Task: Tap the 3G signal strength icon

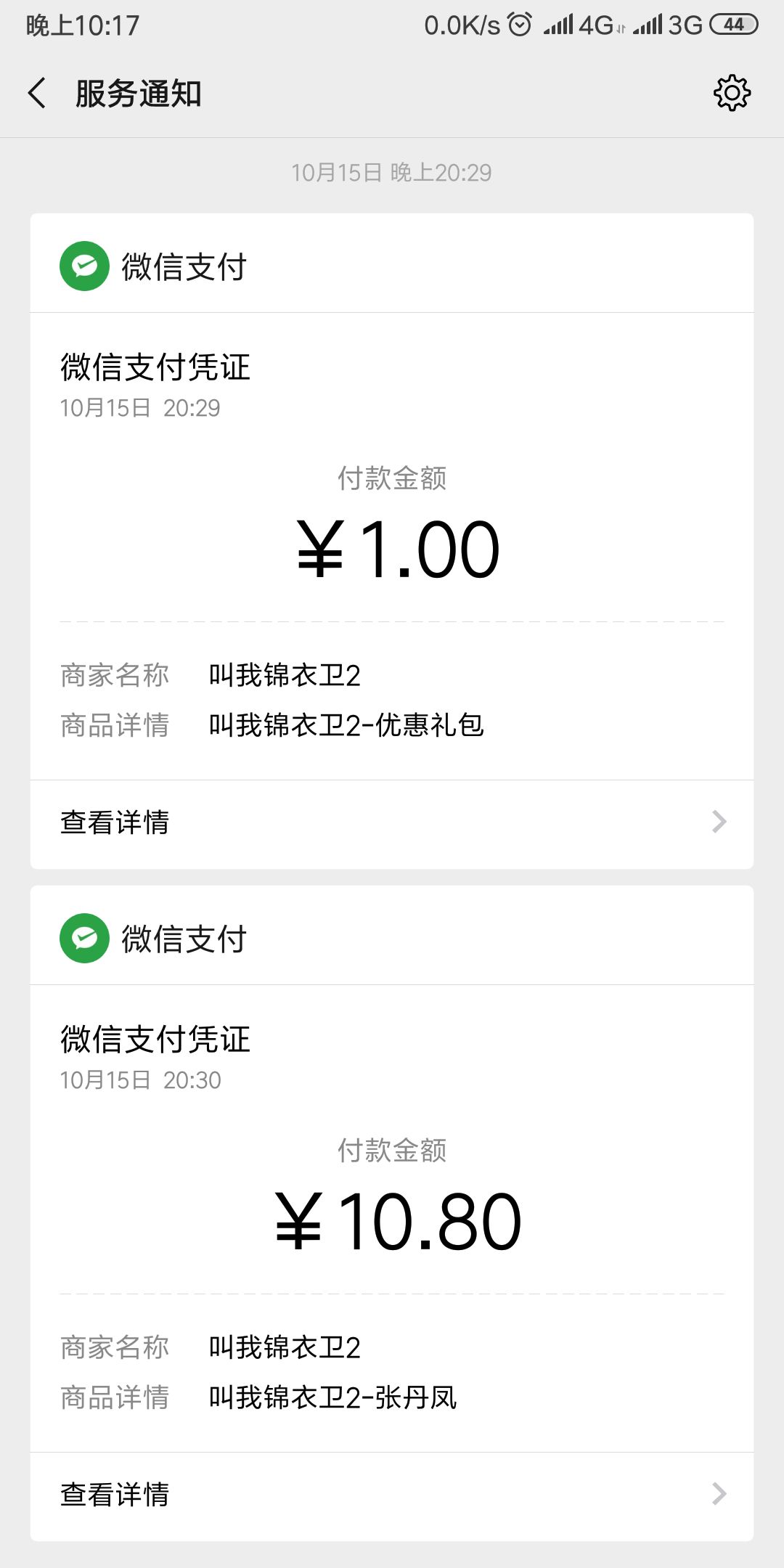Action: [648, 25]
